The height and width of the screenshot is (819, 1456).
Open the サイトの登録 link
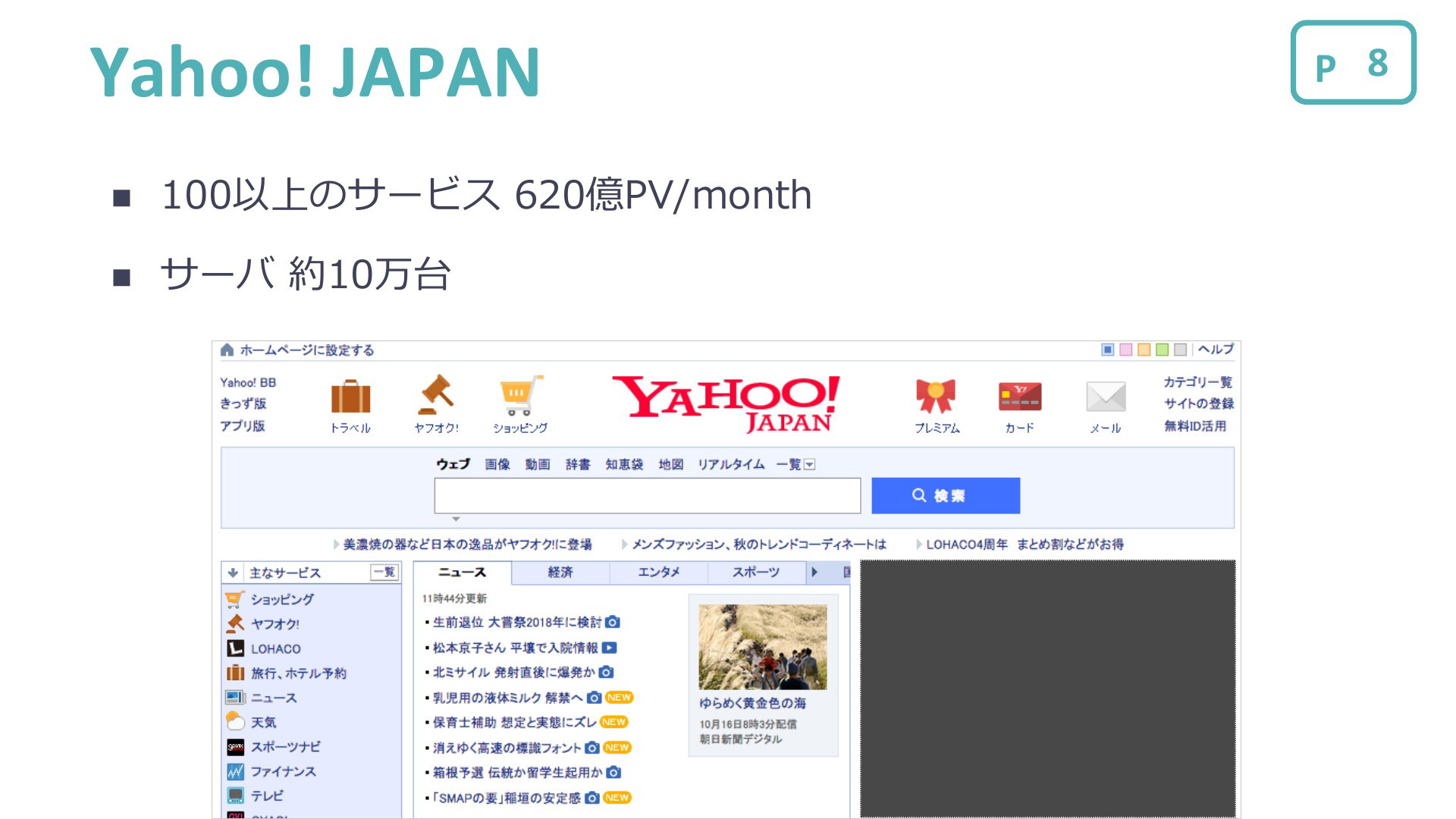(1199, 403)
